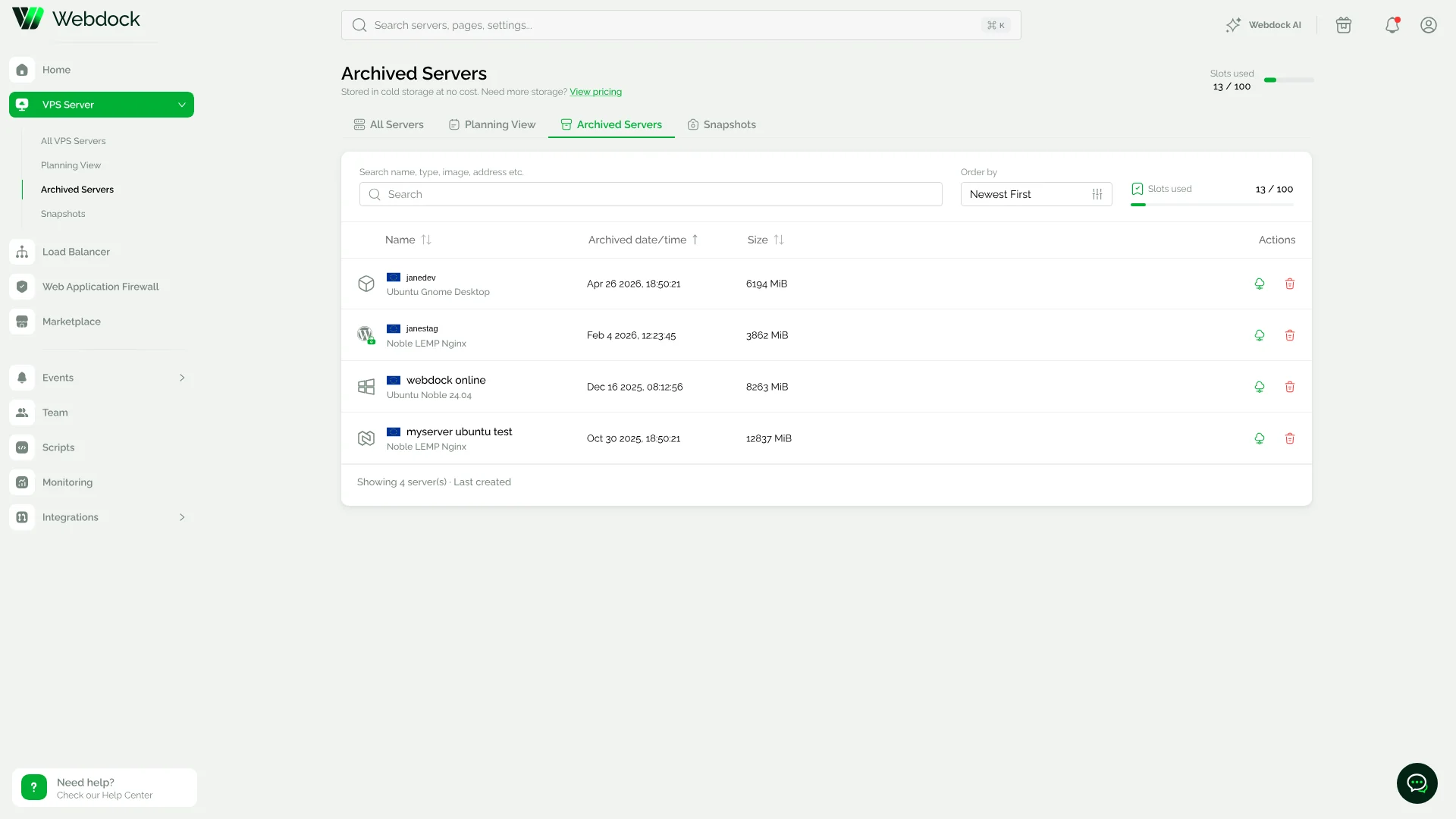Open the webdock online server name
The image size is (1456, 819).
(446, 380)
